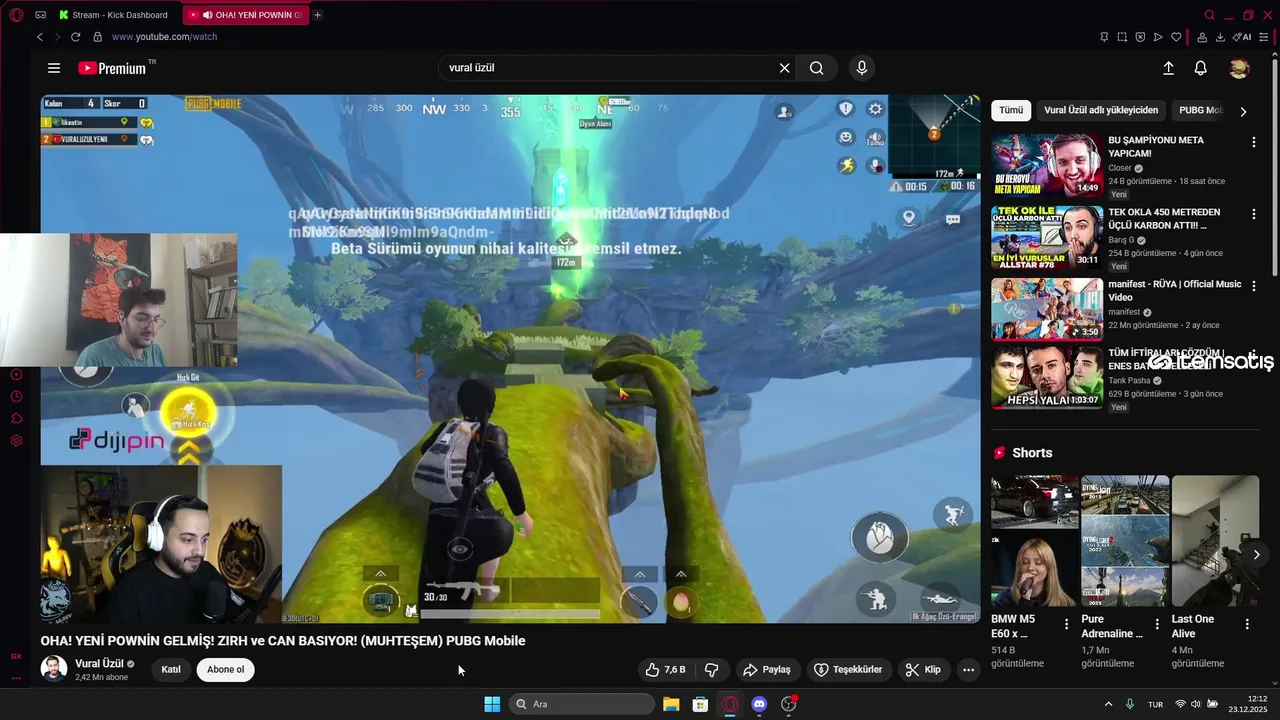The image size is (1280, 720).
Task: Dislike the video
Action: coord(712,670)
